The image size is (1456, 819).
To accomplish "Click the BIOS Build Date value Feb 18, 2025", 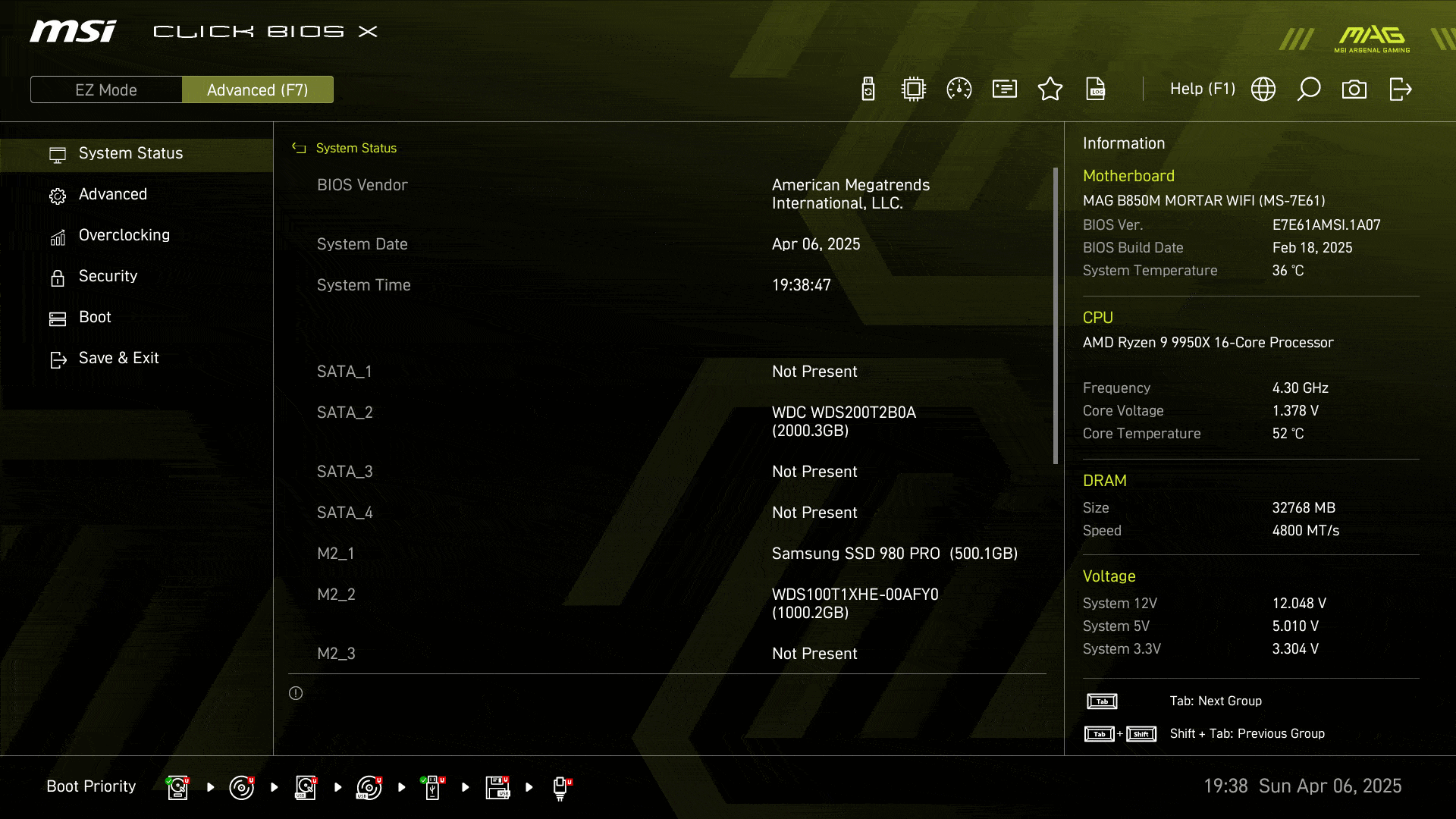I will click(x=1312, y=248).
